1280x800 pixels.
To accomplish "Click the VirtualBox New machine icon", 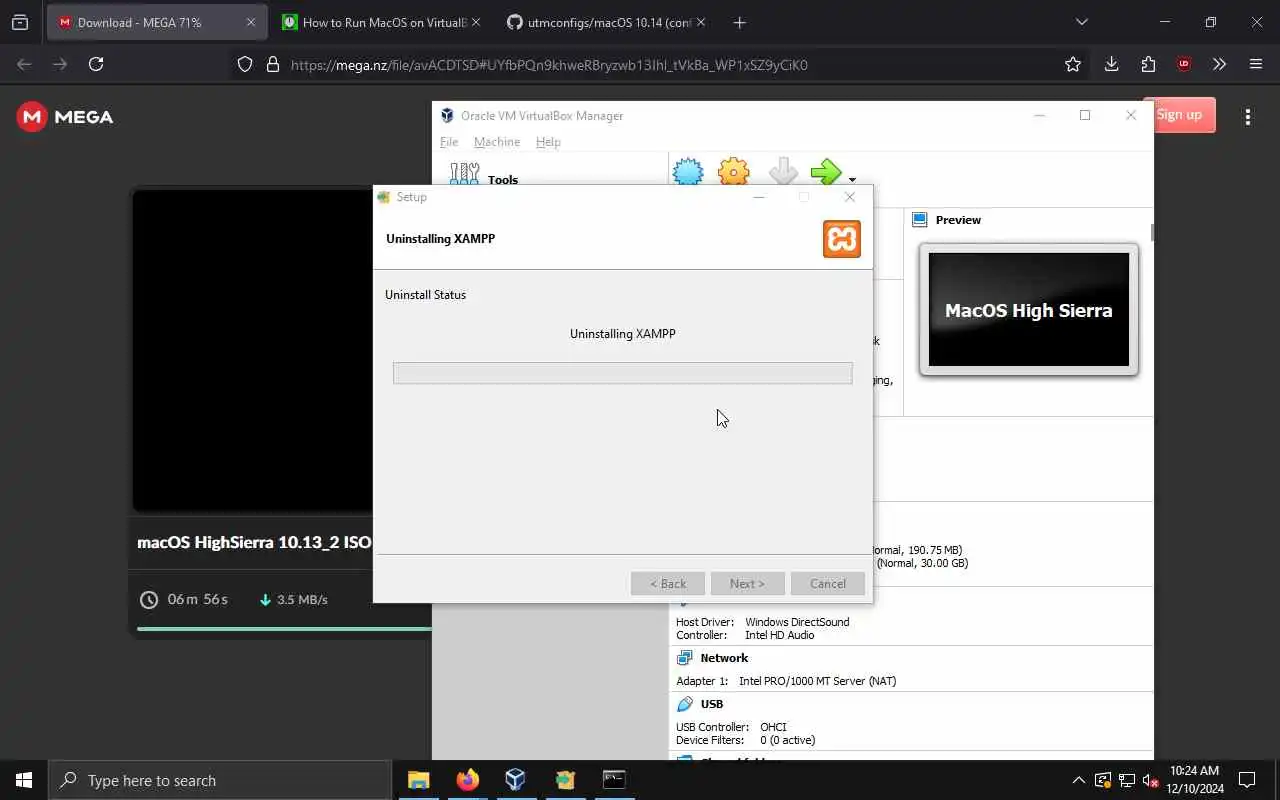I will coord(688,171).
